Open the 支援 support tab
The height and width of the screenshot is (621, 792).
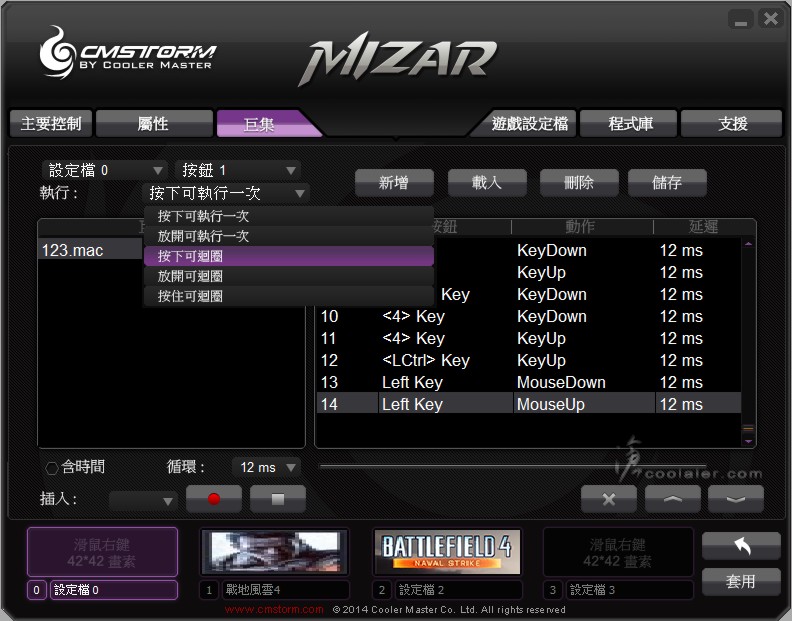[732, 123]
